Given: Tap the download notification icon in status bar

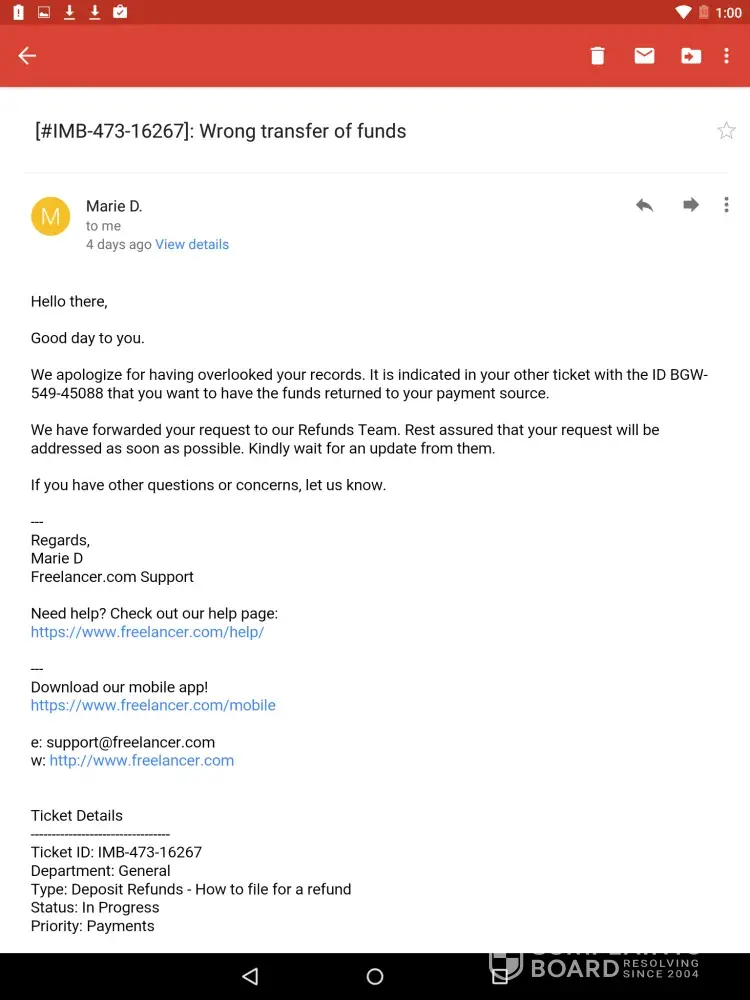Looking at the screenshot, I should pos(70,12).
